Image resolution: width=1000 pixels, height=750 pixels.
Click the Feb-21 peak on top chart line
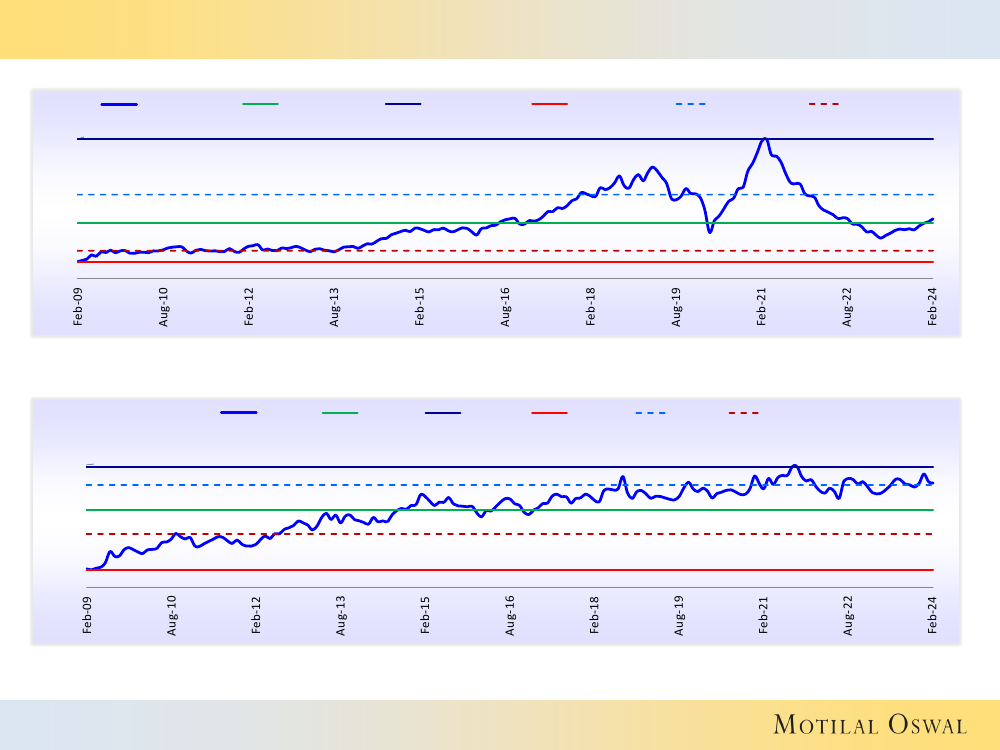(x=764, y=139)
